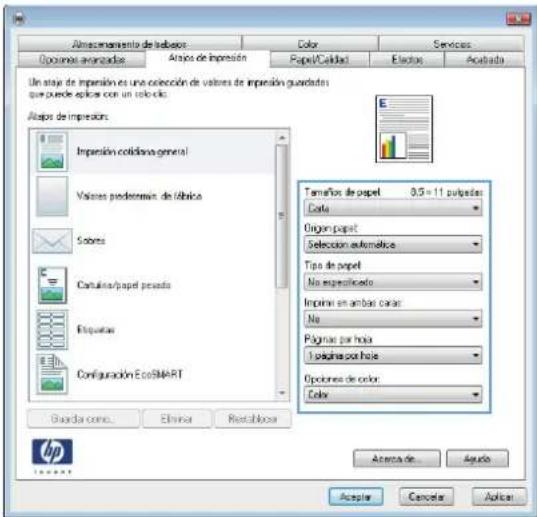537x517 pixels.
Task: Click the Aplicar button
Action: tap(499, 497)
